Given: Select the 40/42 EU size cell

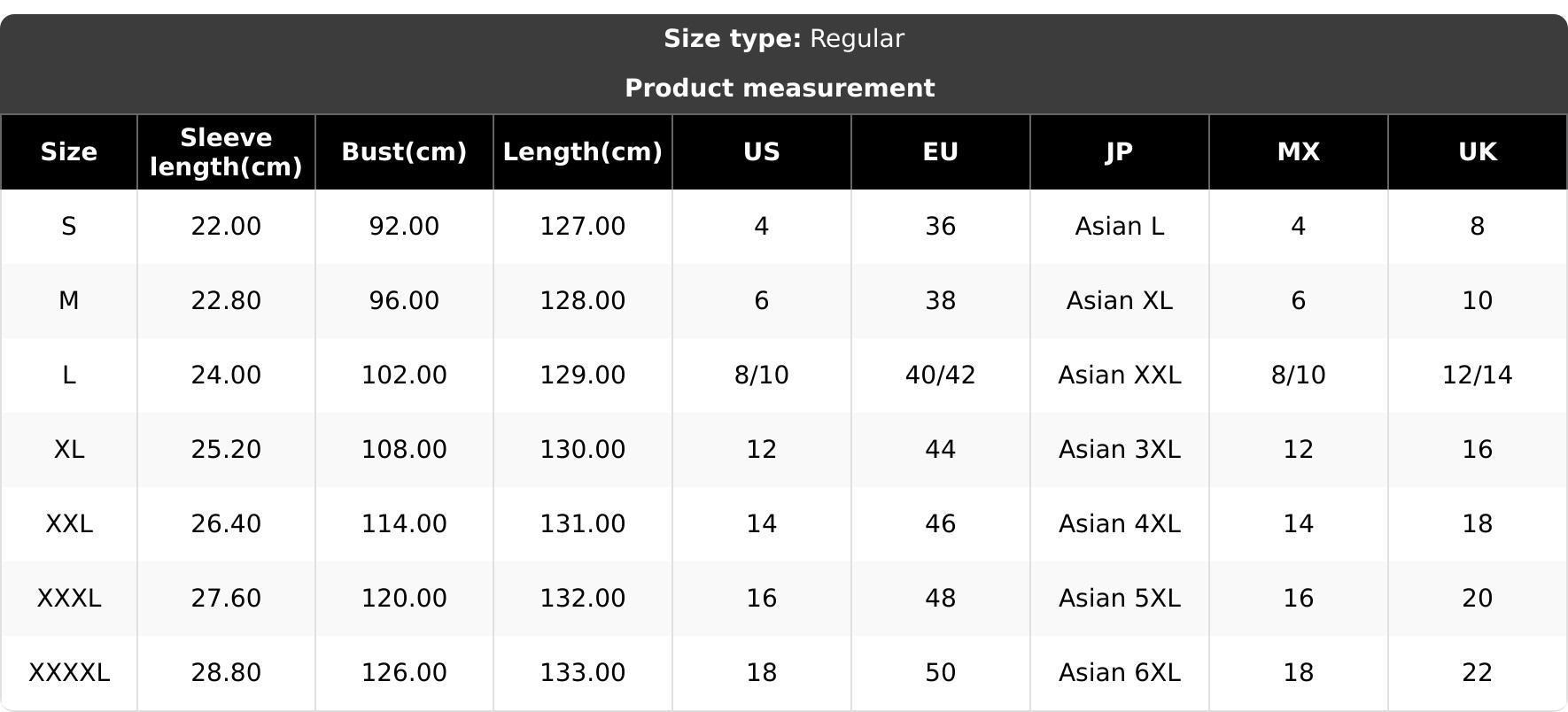Looking at the screenshot, I should [x=941, y=375].
